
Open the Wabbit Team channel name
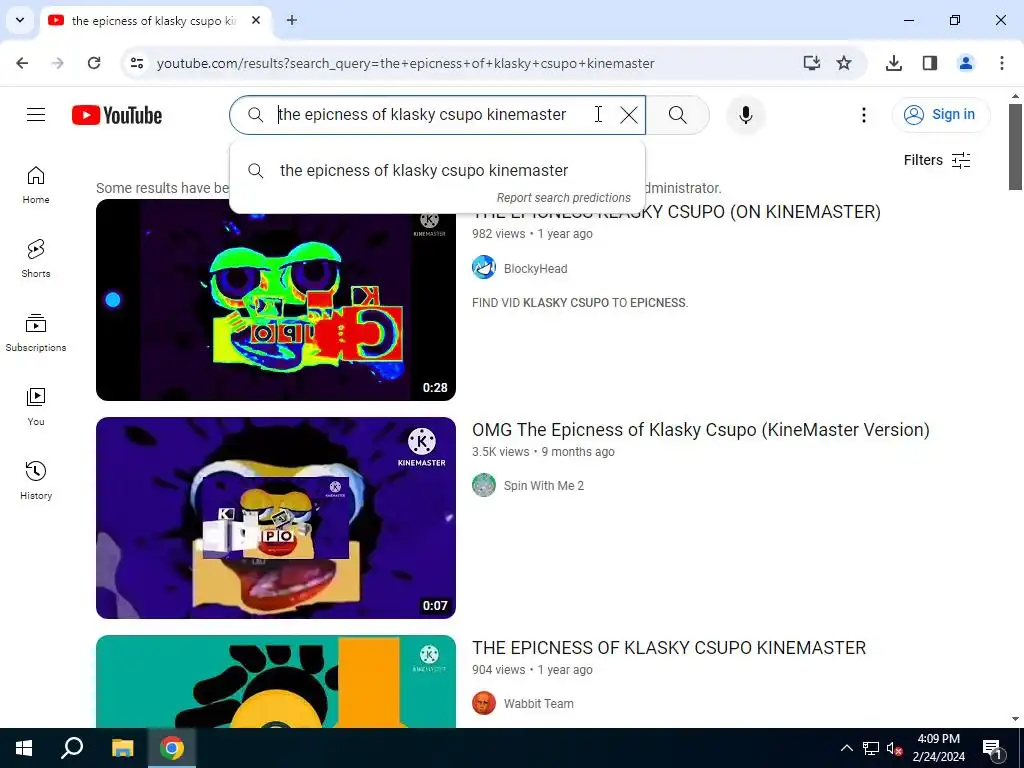coord(539,703)
